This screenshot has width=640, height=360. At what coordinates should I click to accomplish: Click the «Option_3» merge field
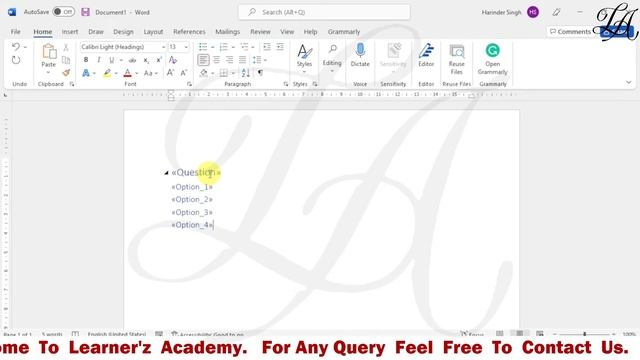pyautogui.click(x=192, y=212)
